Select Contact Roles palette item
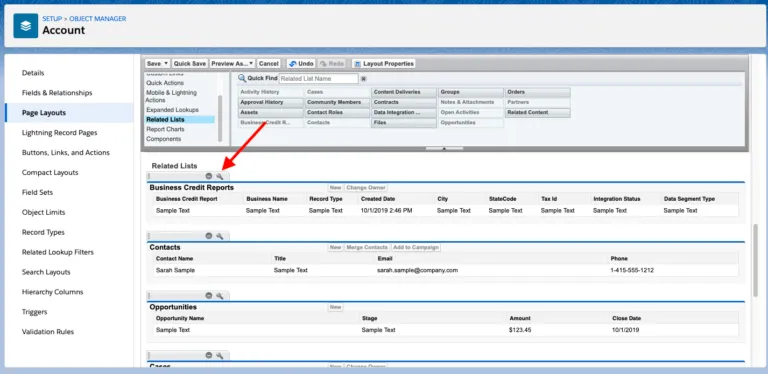Image resolution: width=768 pixels, height=374 pixels. click(x=337, y=113)
